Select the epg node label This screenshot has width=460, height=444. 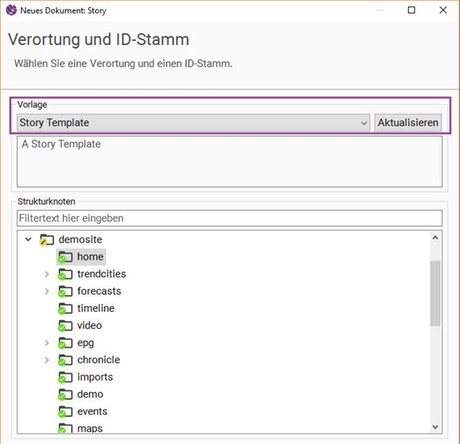point(86,343)
